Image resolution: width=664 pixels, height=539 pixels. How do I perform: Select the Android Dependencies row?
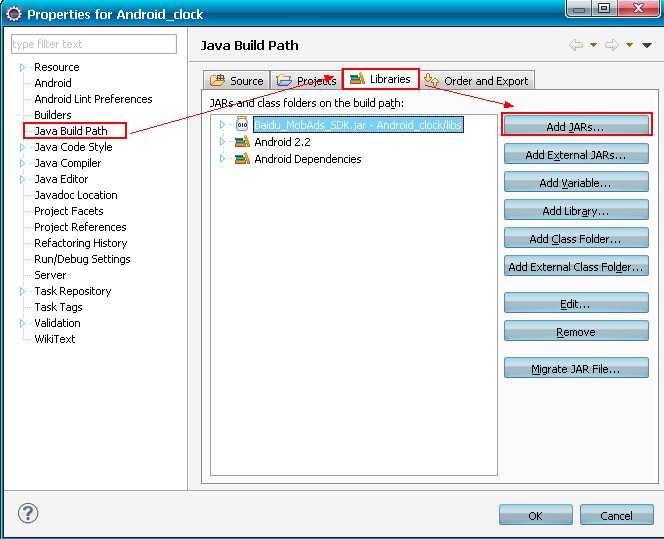click(308, 159)
